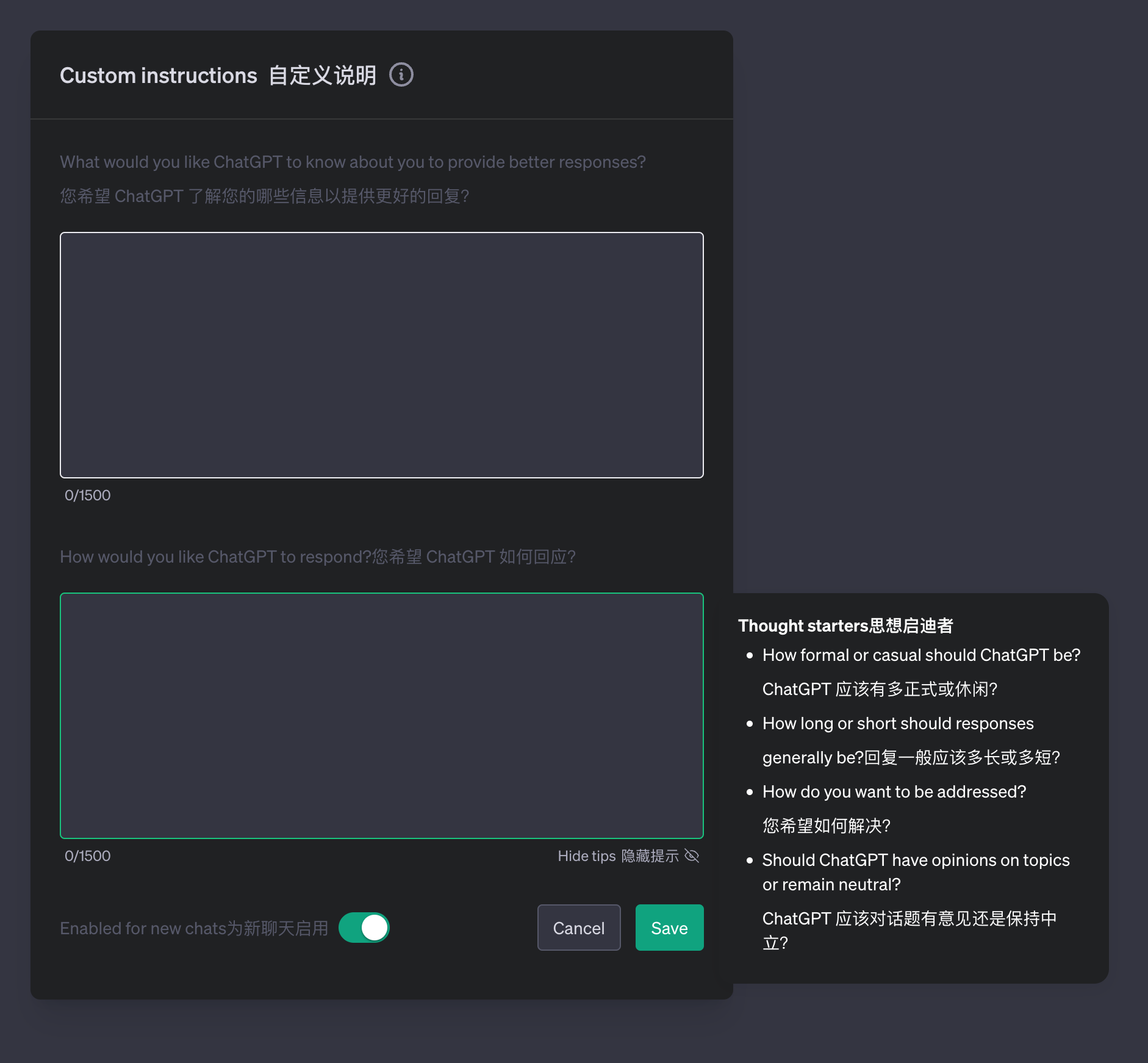Screen dimensions: 1148x1063
Task: Focus the 'How would you like ChatGPT to respond' text area
Action: pos(382,716)
